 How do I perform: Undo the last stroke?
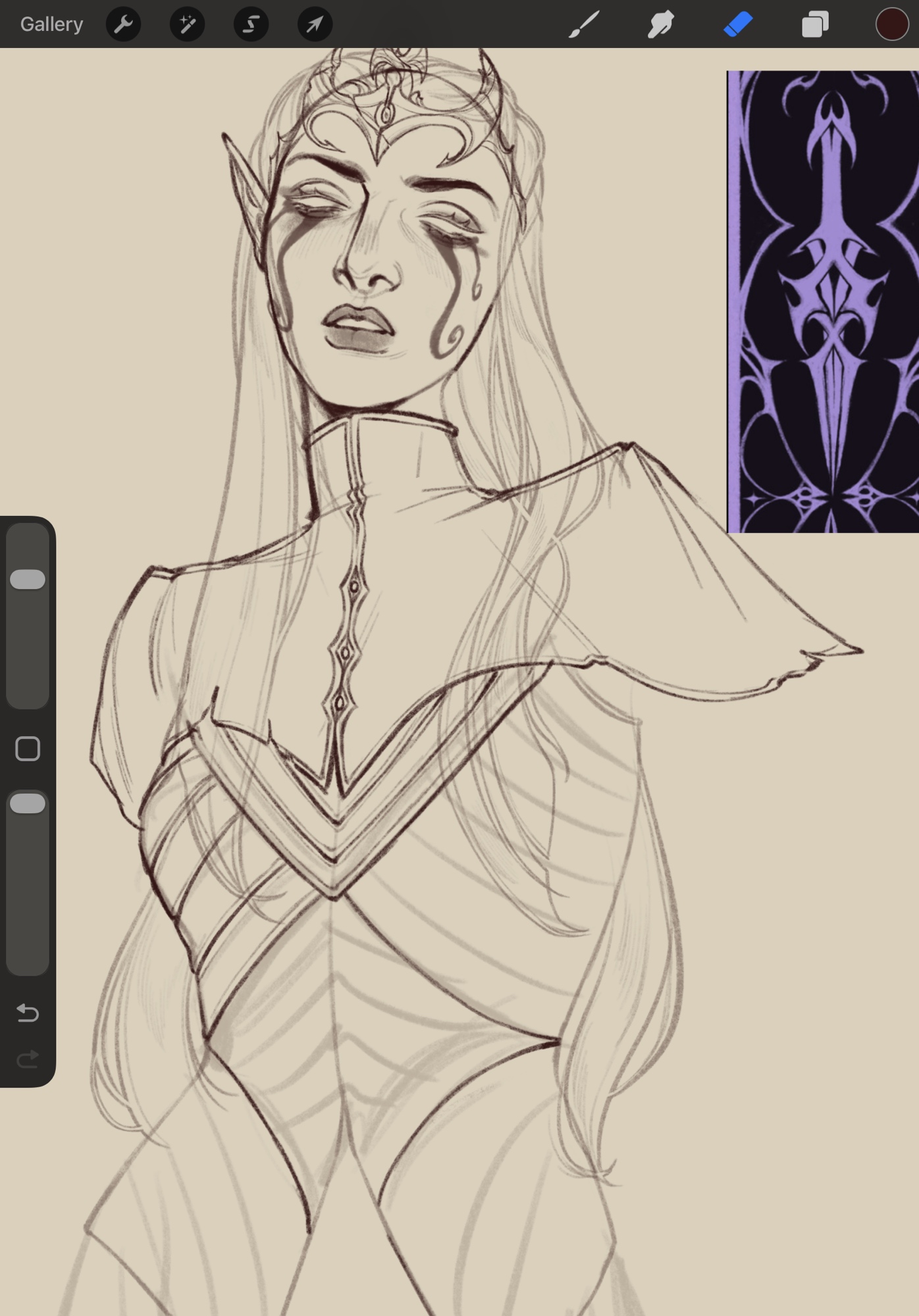pos(28,1012)
